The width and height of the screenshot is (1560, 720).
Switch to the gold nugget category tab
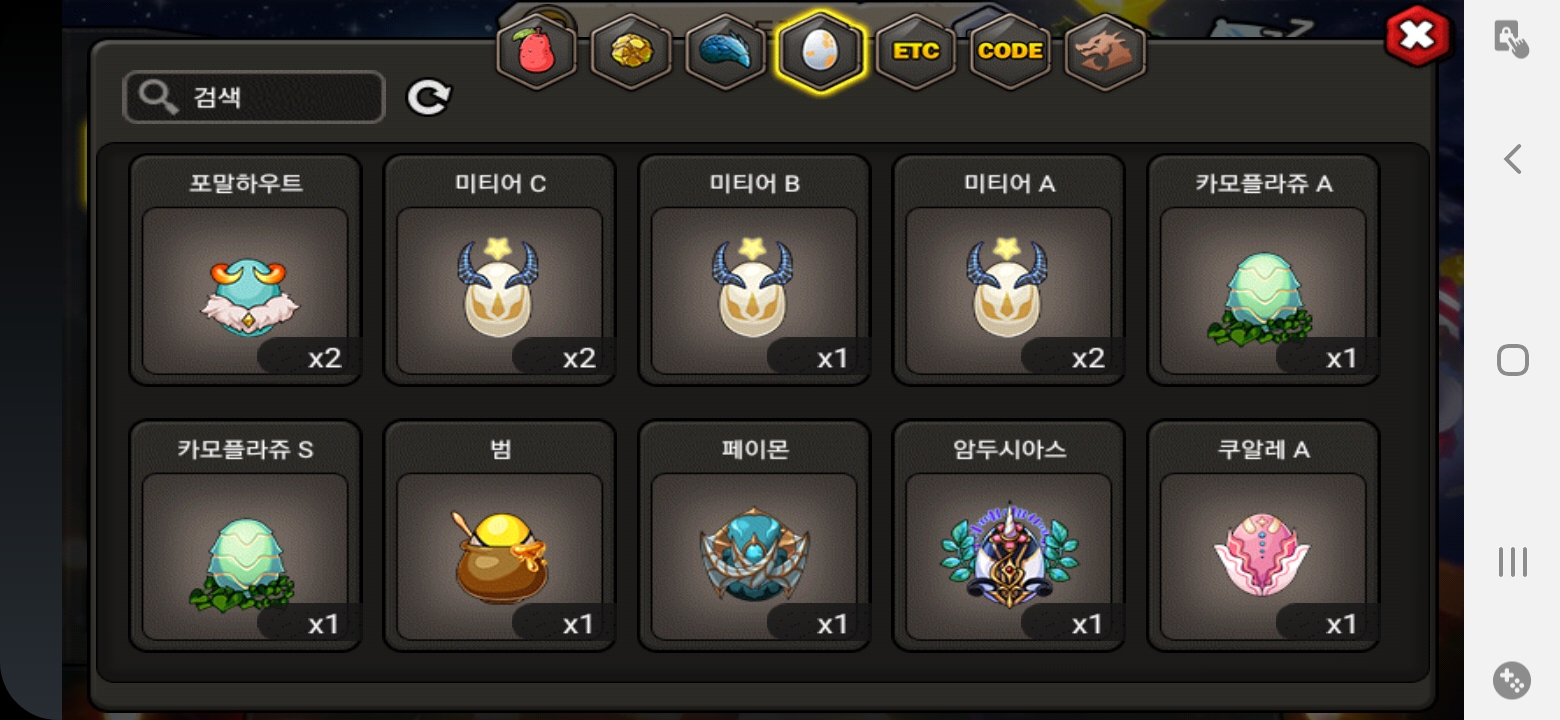click(x=631, y=51)
